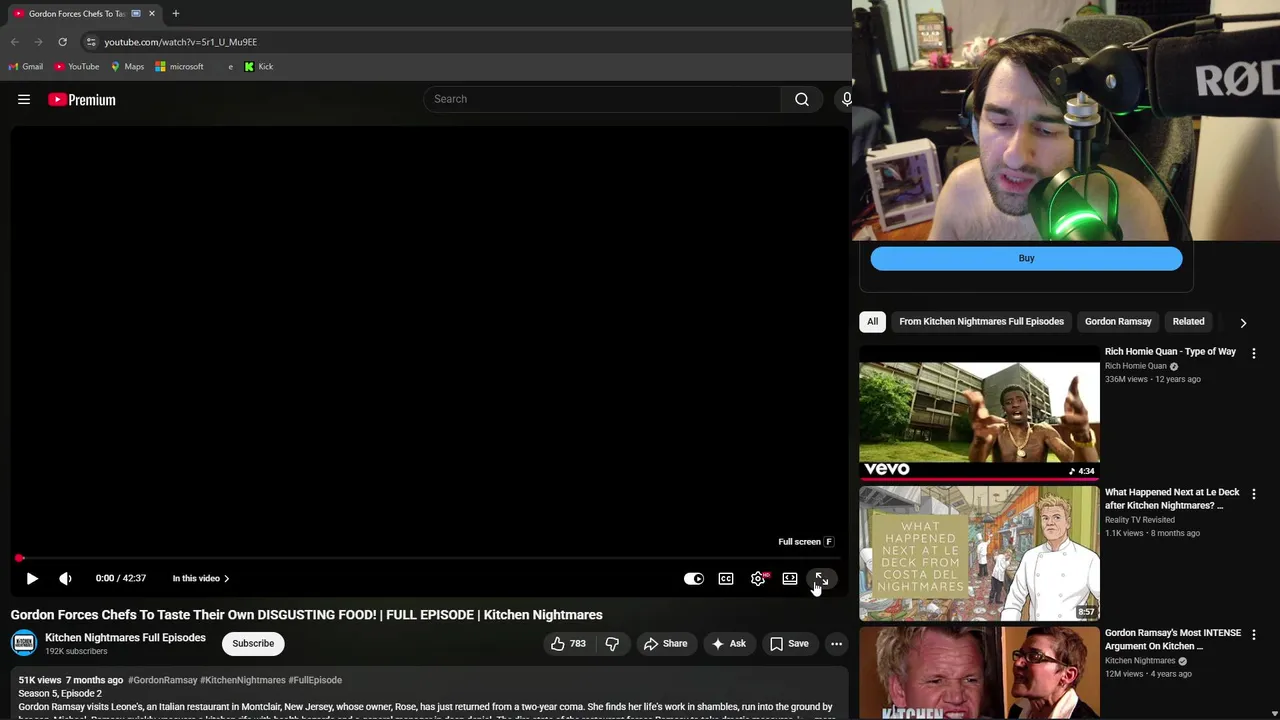Click the search magnifier button
This screenshot has width=1280, height=720.
pyautogui.click(x=801, y=99)
